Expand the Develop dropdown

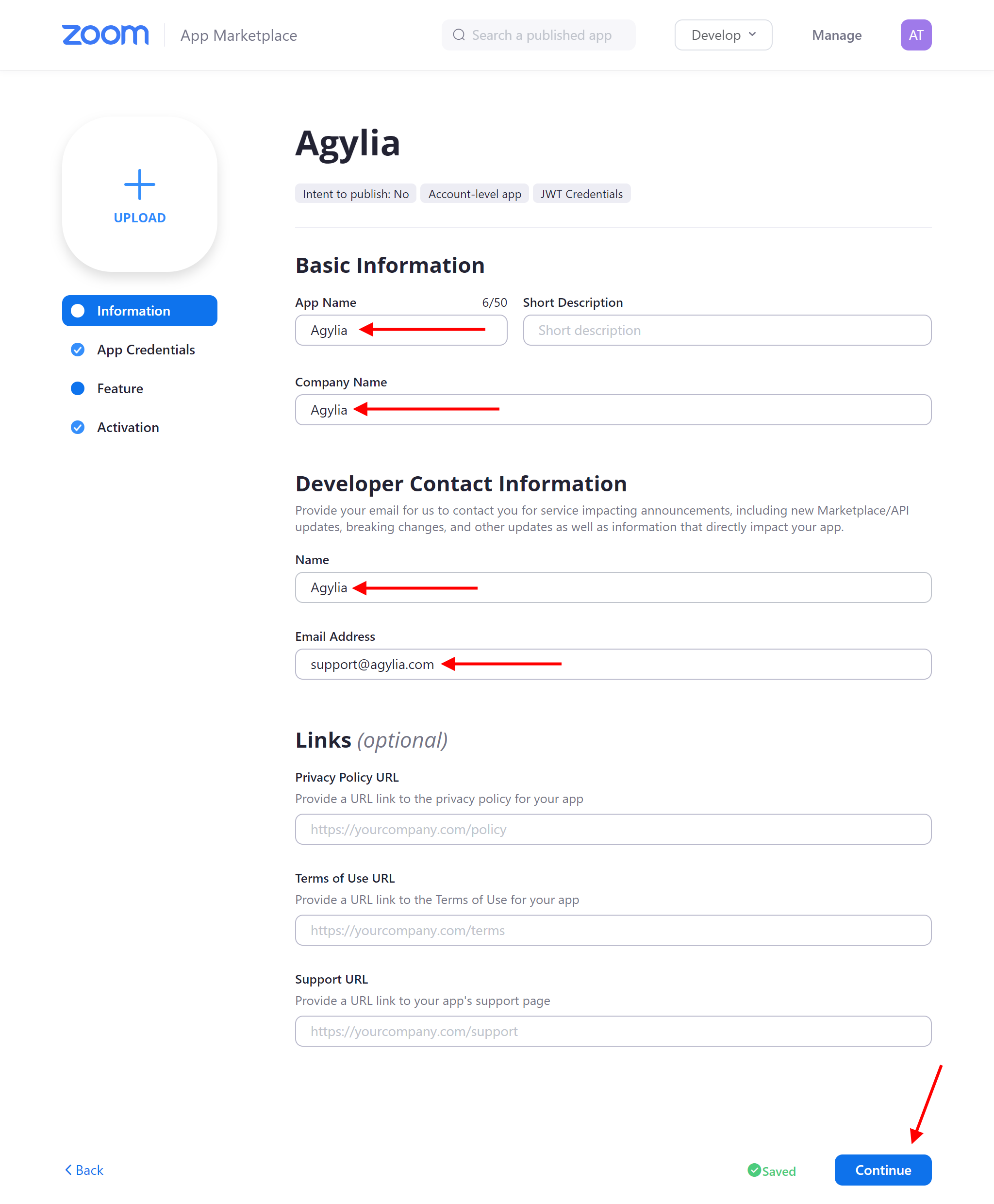click(x=723, y=35)
